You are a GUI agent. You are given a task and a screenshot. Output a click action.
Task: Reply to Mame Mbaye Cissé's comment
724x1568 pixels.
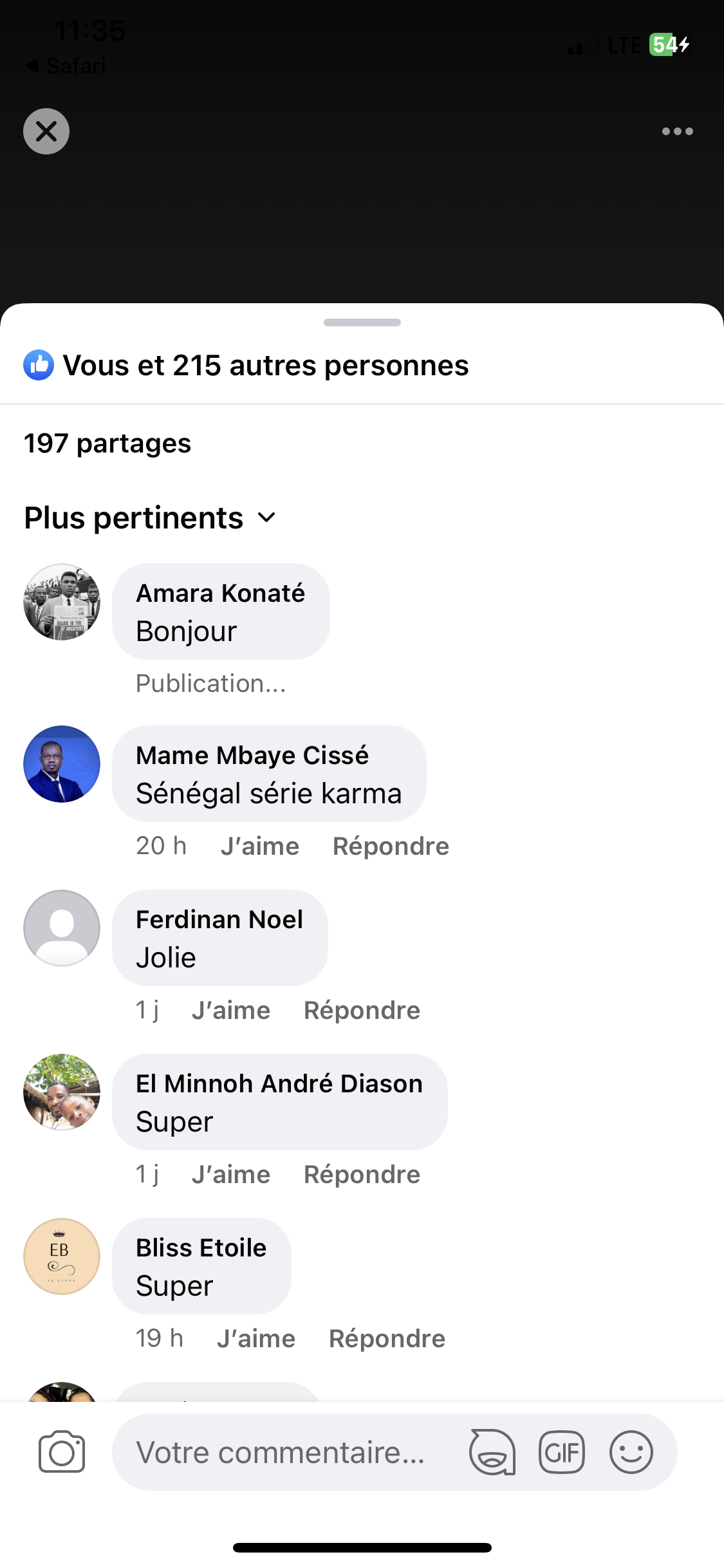(391, 846)
